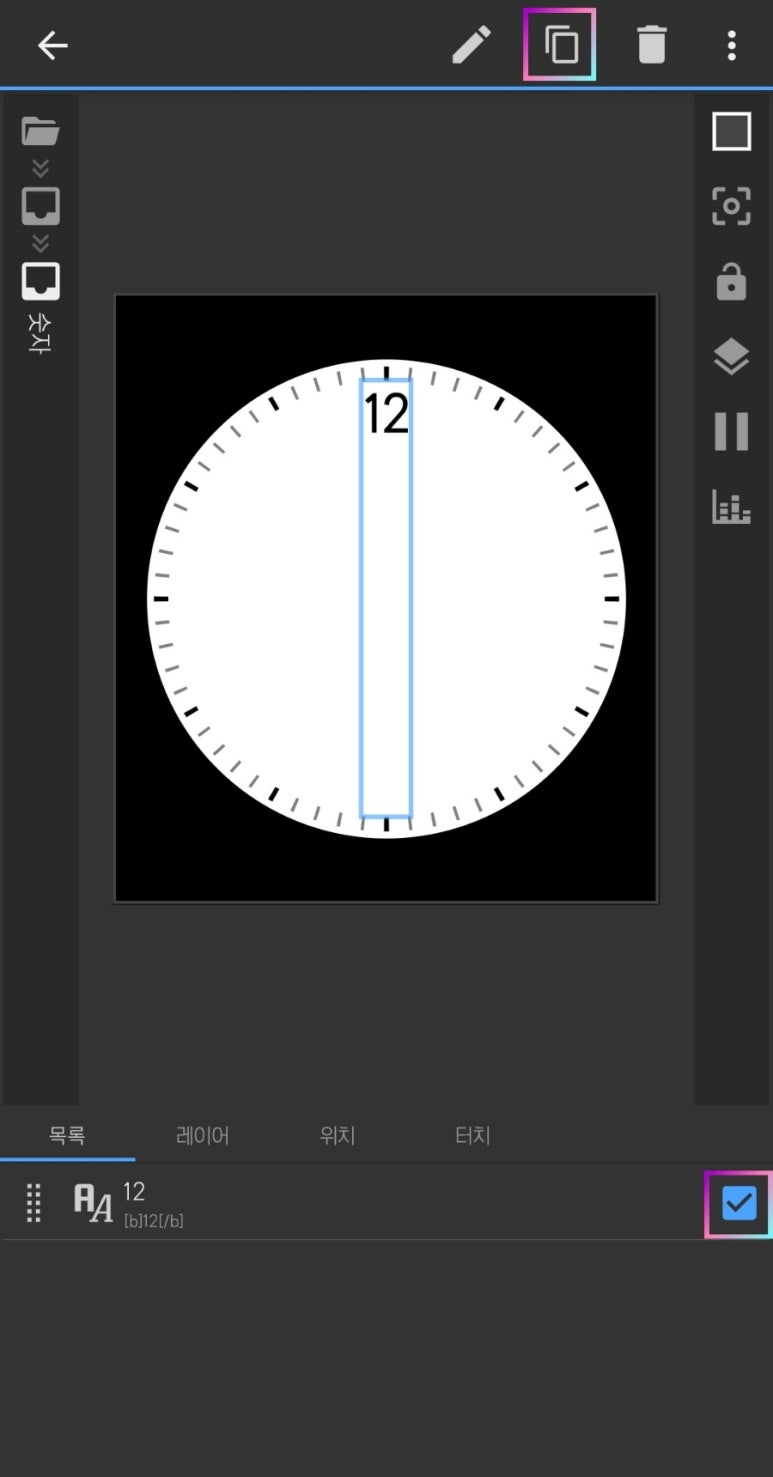This screenshot has height=1477, width=773.
Task: Switch to the 위치 tab
Action: click(x=338, y=1136)
